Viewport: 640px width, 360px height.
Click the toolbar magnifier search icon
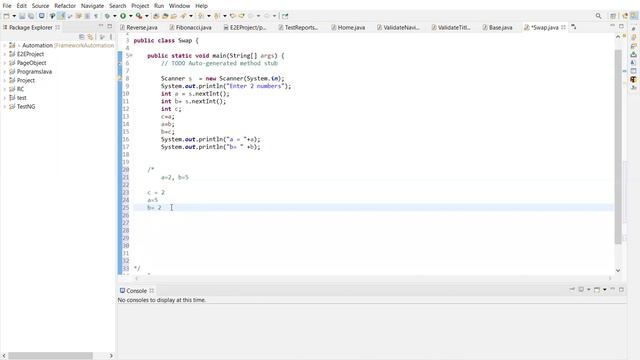(x=598, y=16)
